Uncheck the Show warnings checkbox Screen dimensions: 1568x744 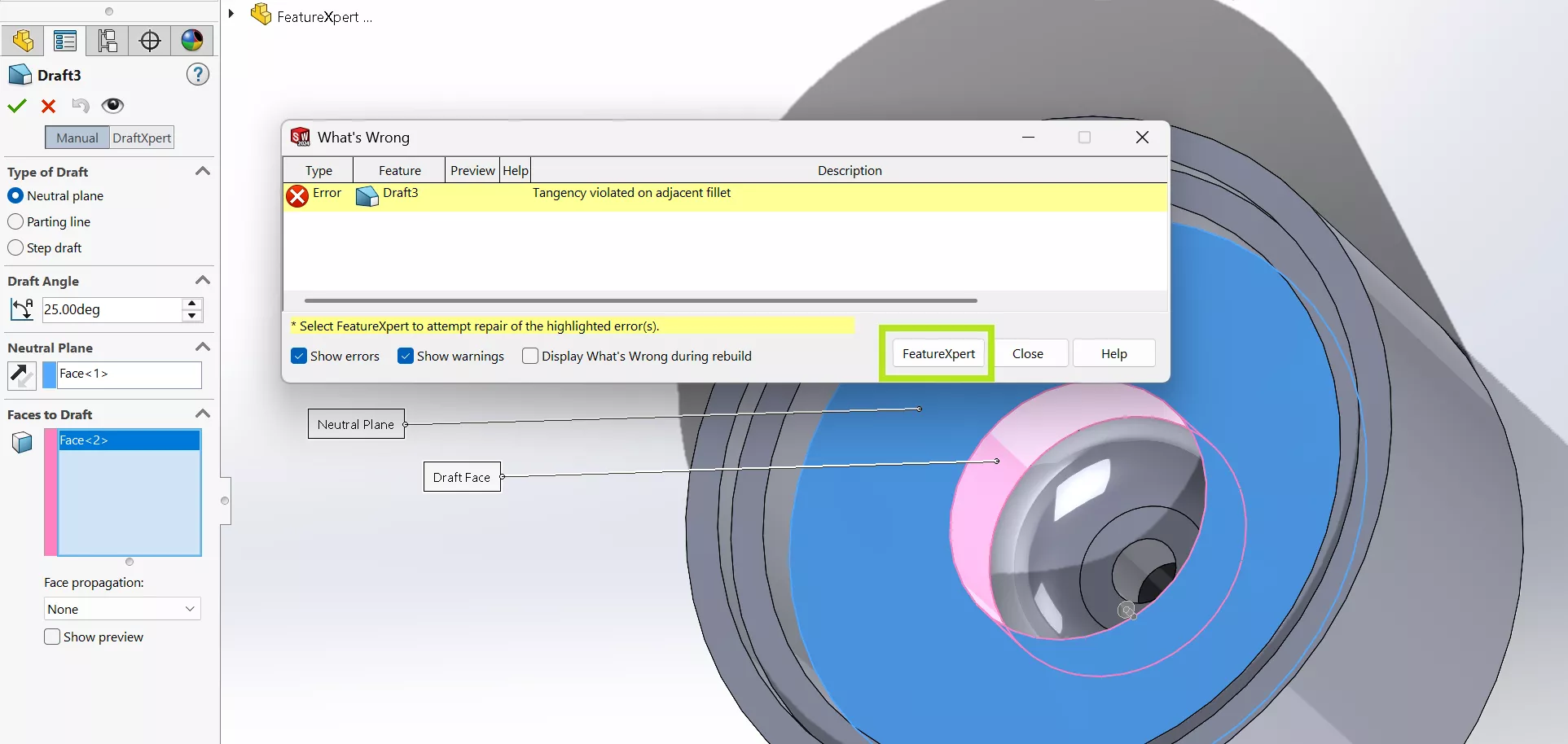pos(406,356)
